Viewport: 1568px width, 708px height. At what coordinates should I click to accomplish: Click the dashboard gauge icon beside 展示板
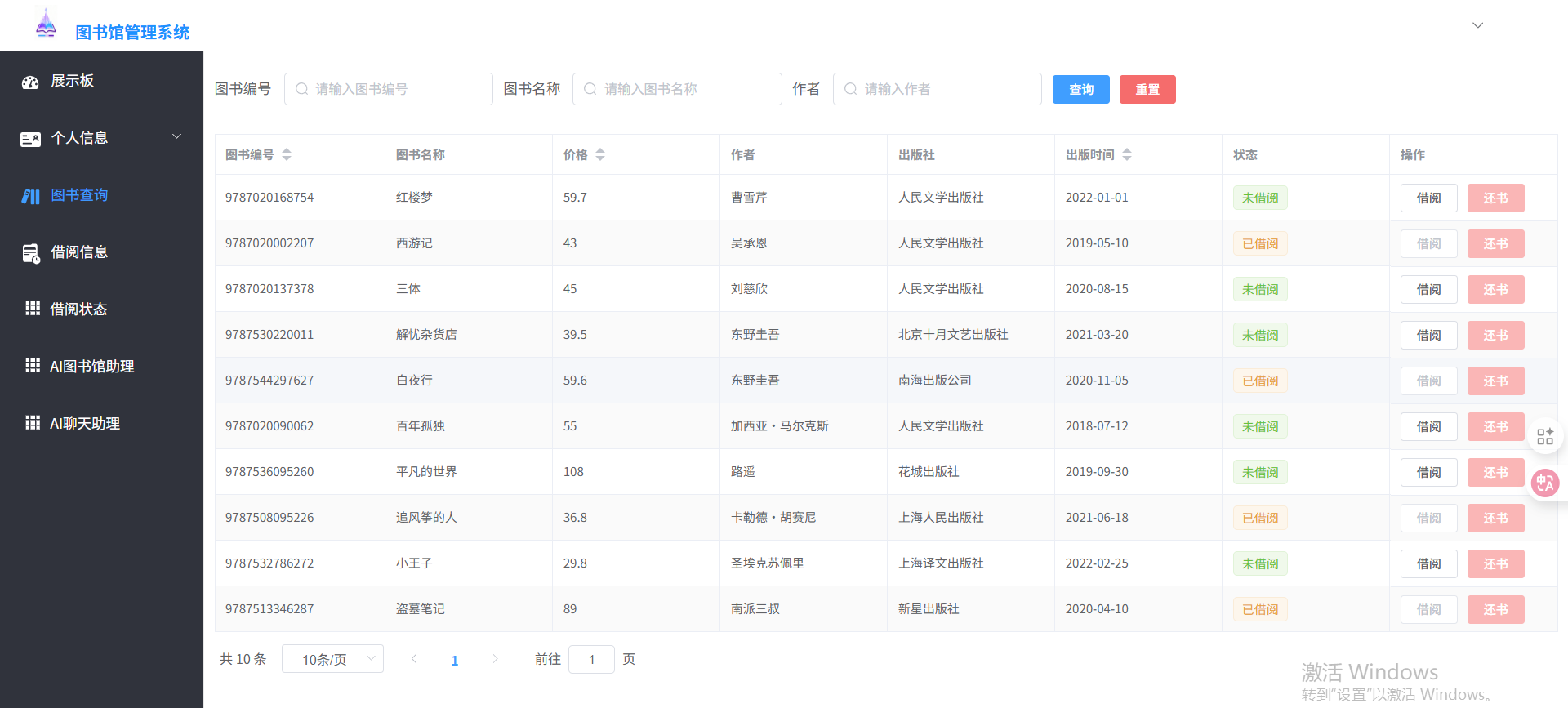click(x=30, y=82)
